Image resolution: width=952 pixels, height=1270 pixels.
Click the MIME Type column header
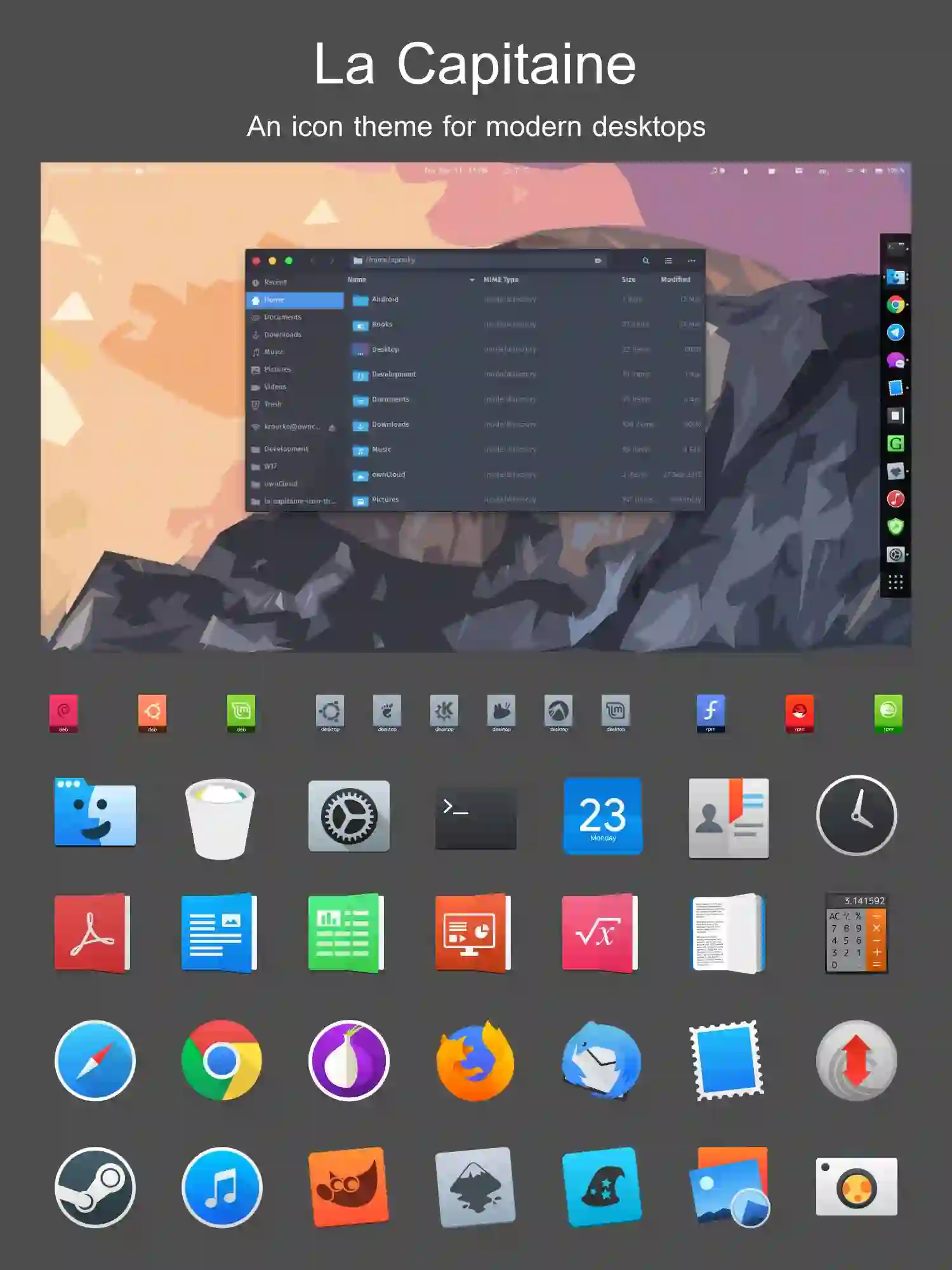(x=501, y=279)
